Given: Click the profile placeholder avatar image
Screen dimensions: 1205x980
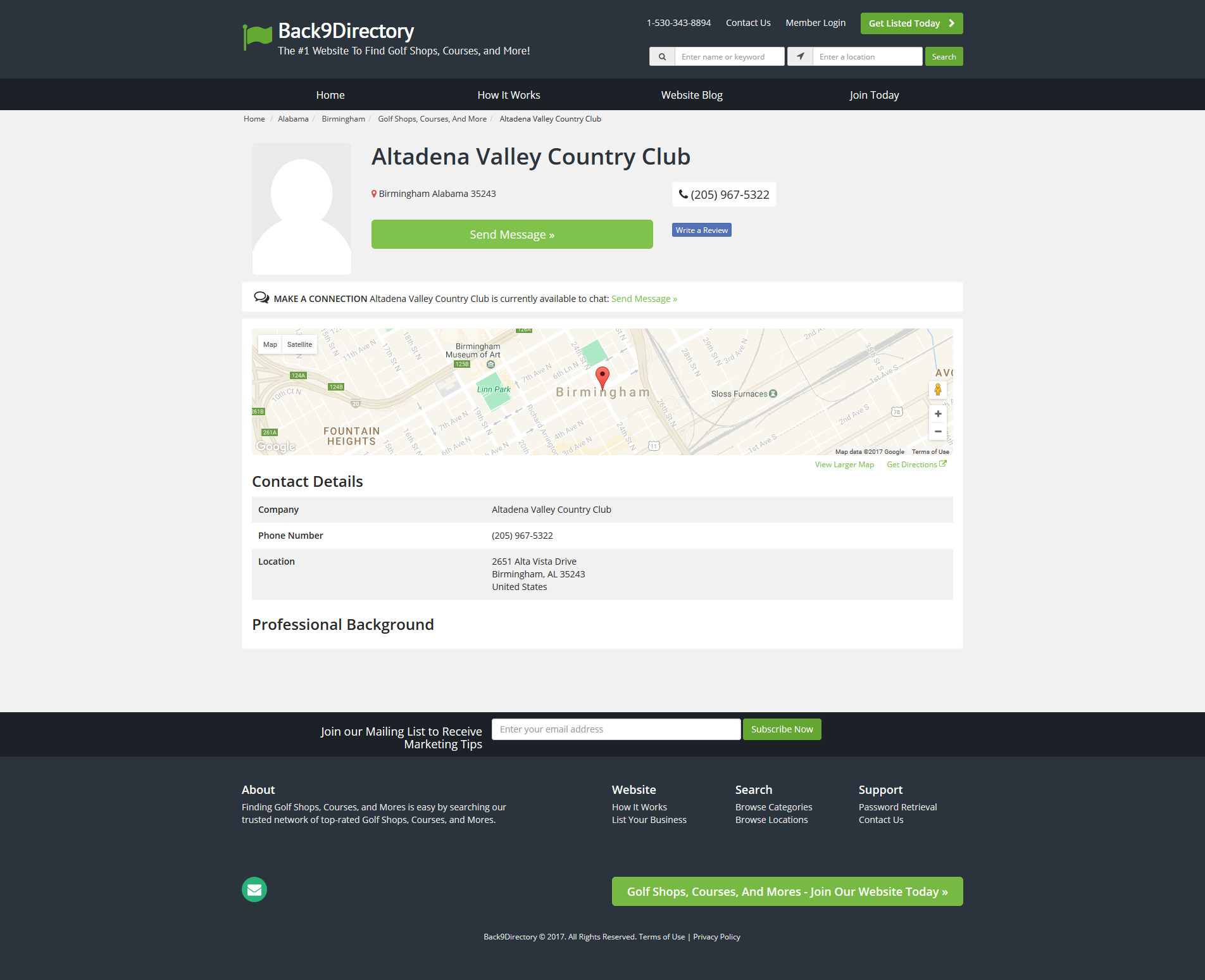Looking at the screenshot, I should 302,209.
